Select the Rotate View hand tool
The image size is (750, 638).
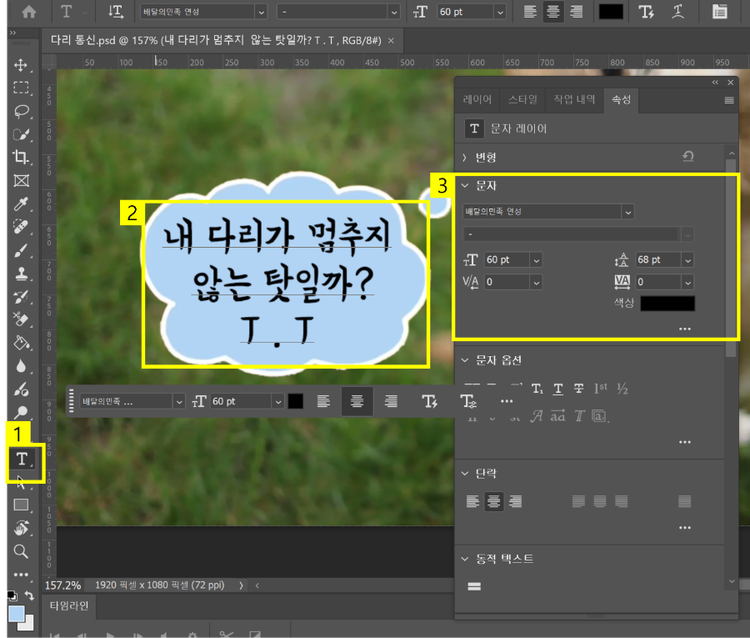21,528
